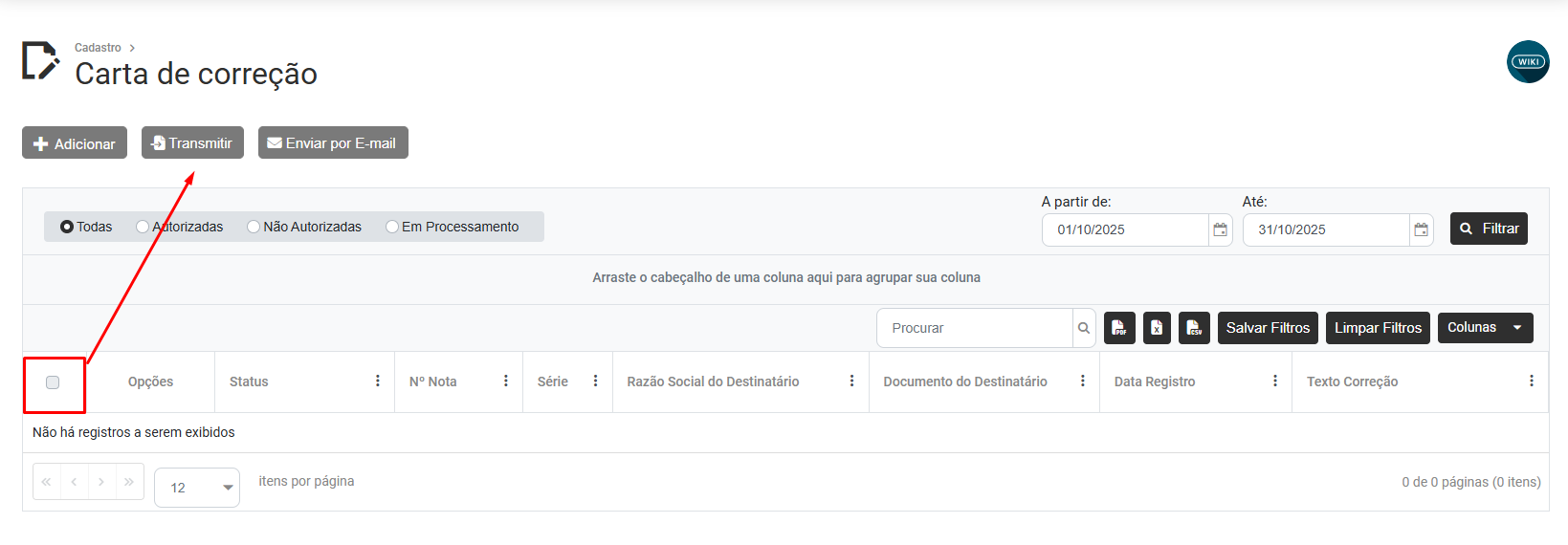Open the Status column options menu
Viewport: 1568px width, 545px height.
pos(378,381)
